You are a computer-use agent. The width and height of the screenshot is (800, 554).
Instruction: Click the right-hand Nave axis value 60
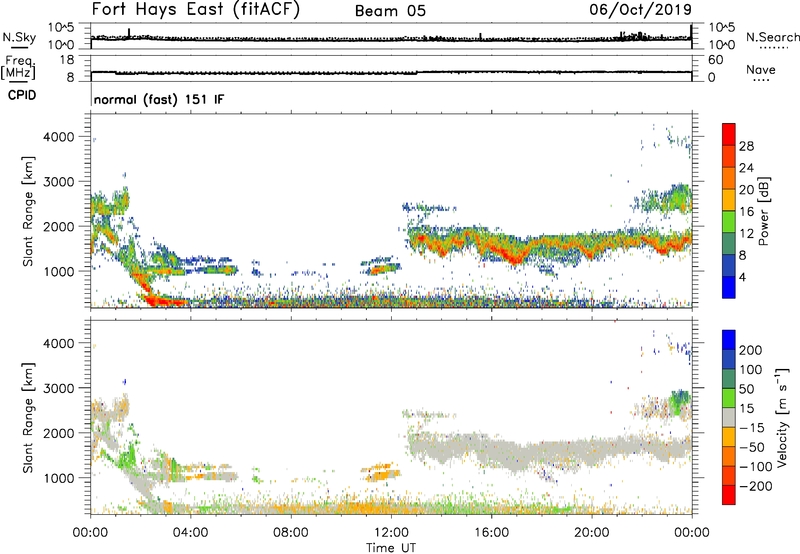(x=715, y=60)
